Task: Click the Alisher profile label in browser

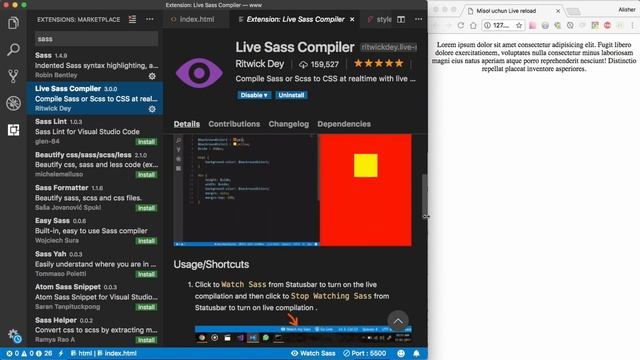Action: tap(627, 9)
